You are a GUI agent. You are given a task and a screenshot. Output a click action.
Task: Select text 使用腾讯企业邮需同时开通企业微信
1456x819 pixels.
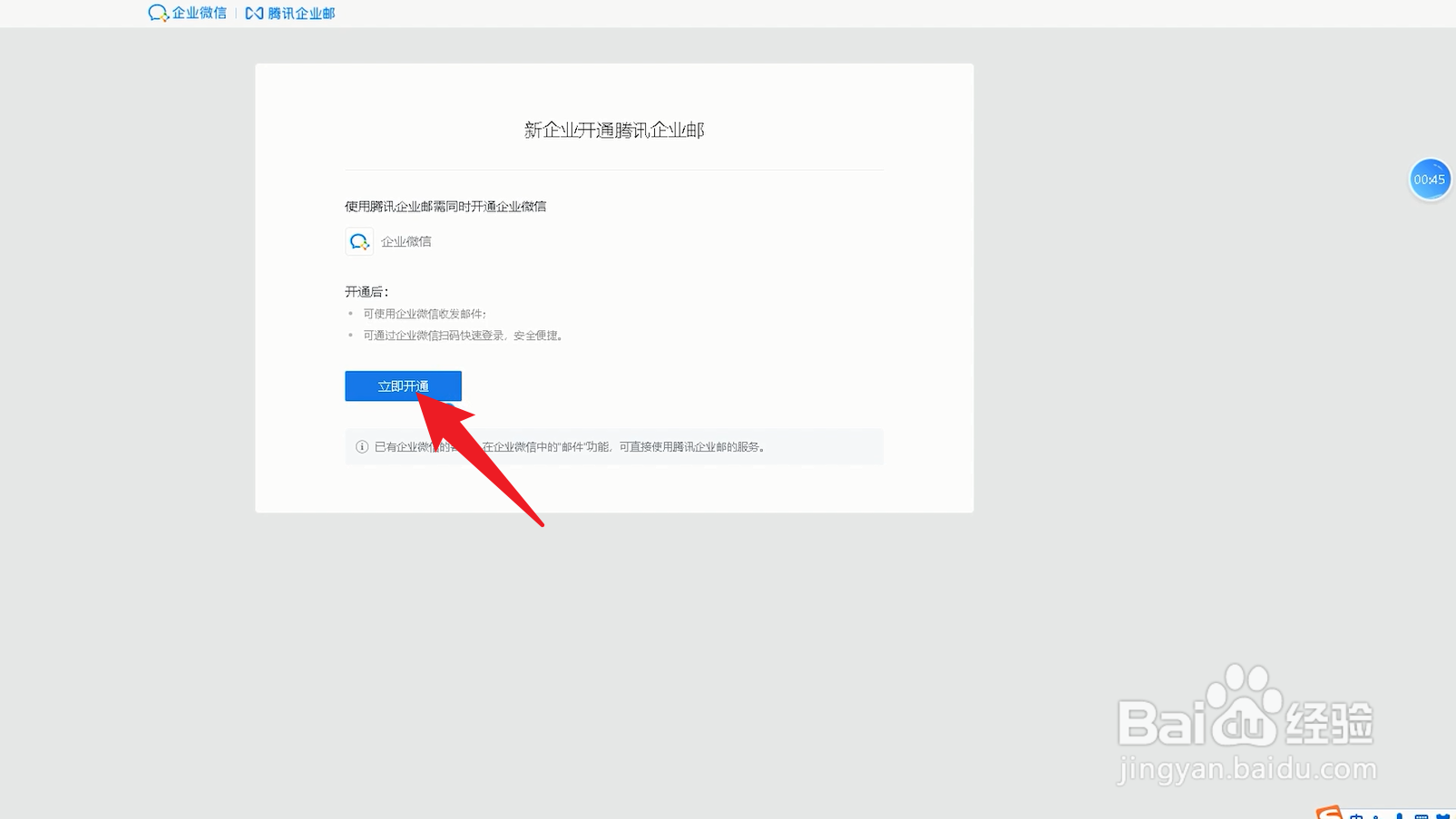[x=445, y=206]
